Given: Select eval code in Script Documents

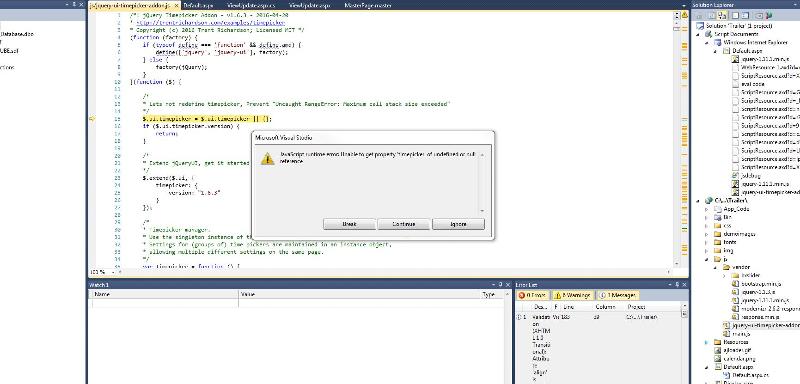Looking at the screenshot, I should coord(752,84).
